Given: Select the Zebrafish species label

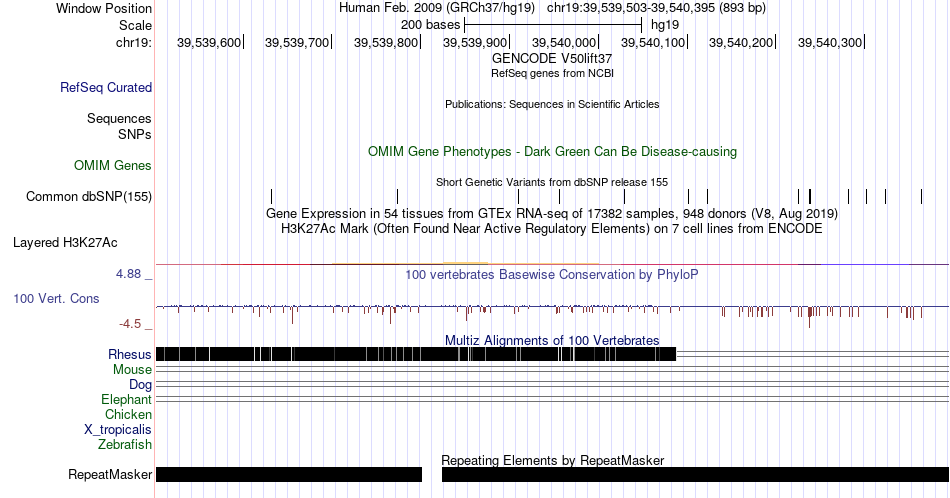Looking at the screenshot, I should click(125, 444).
